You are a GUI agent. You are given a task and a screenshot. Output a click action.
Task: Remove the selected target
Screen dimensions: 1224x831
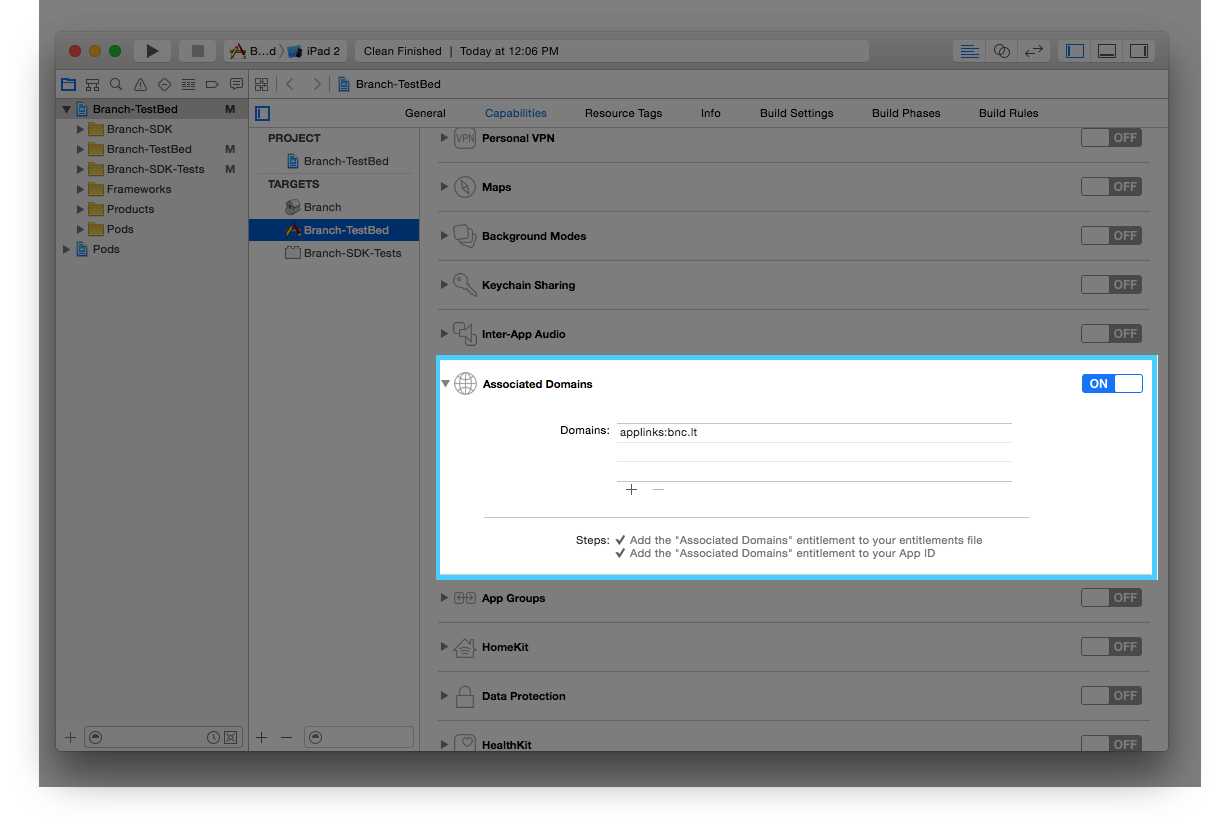pyautogui.click(x=286, y=737)
